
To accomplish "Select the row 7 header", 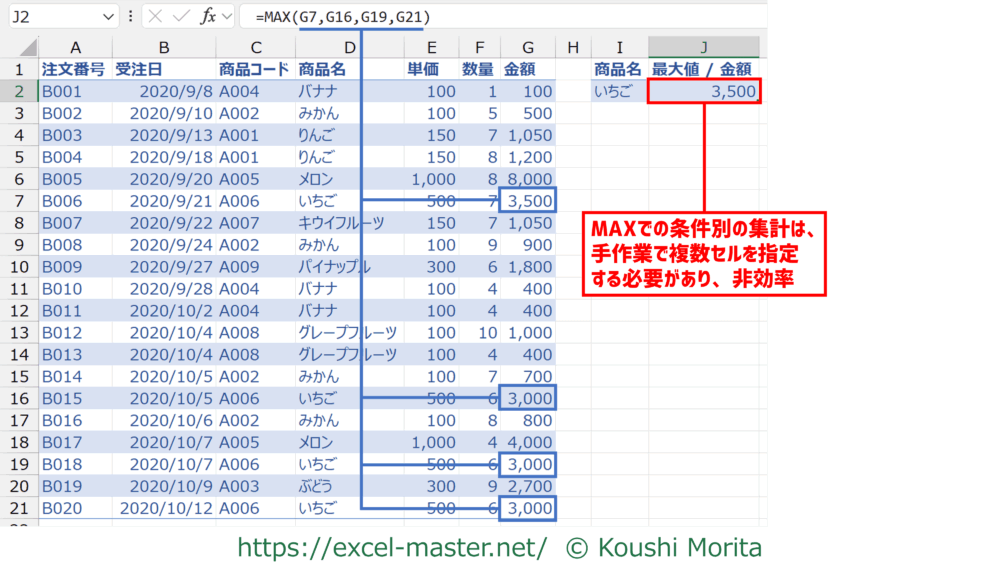I will [19, 201].
